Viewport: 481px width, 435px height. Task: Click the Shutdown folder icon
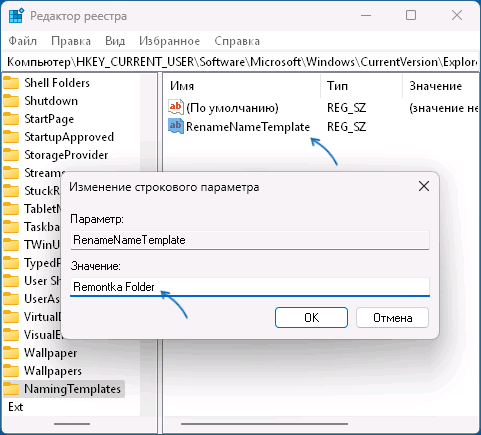pos(11,101)
